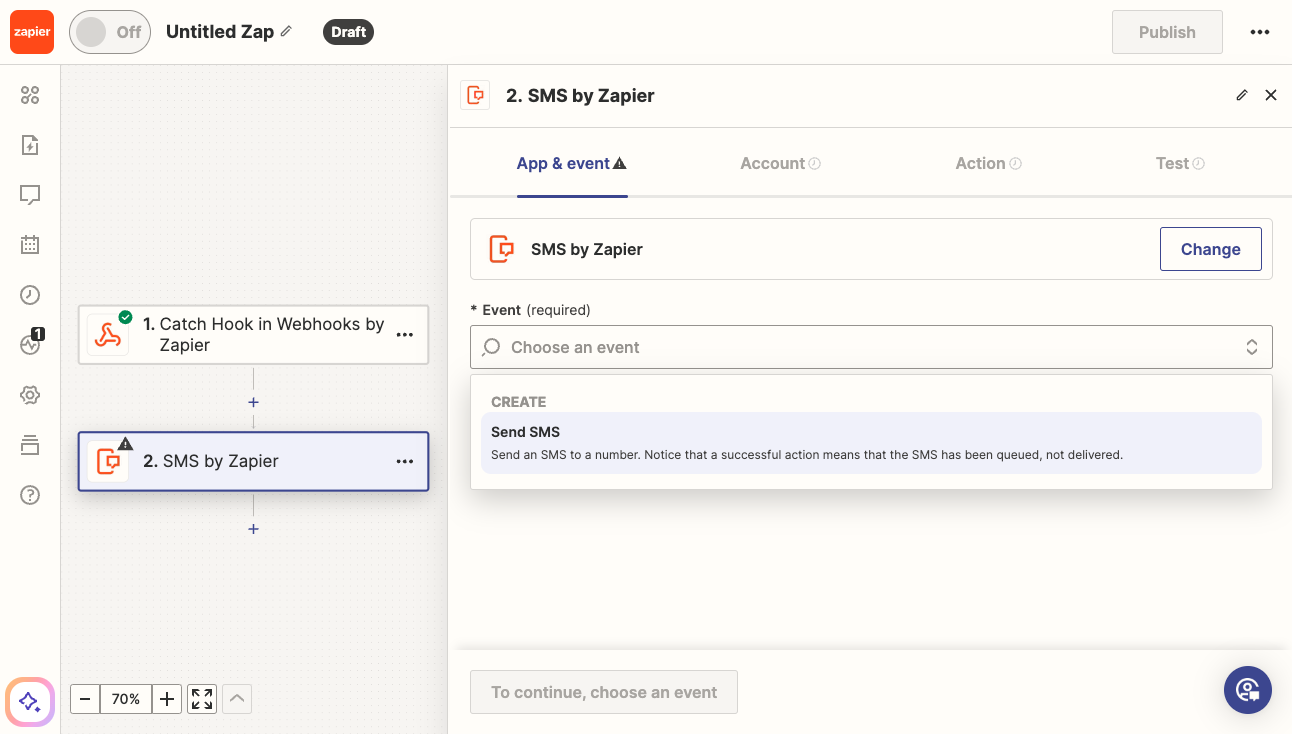
Task: Open options menu for Catch Hook step
Action: (x=405, y=335)
